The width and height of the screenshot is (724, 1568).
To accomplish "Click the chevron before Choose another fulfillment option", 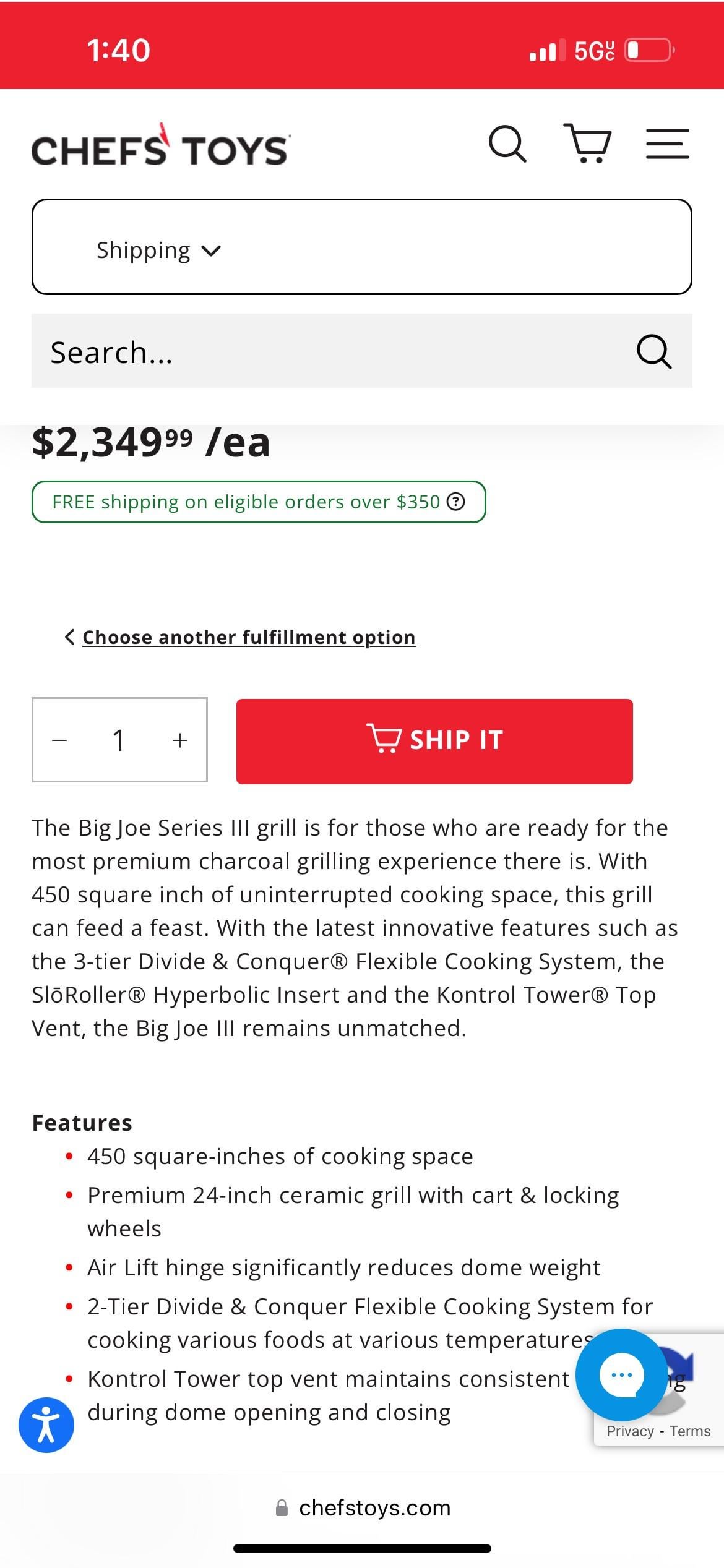I will [x=70, y=637].
